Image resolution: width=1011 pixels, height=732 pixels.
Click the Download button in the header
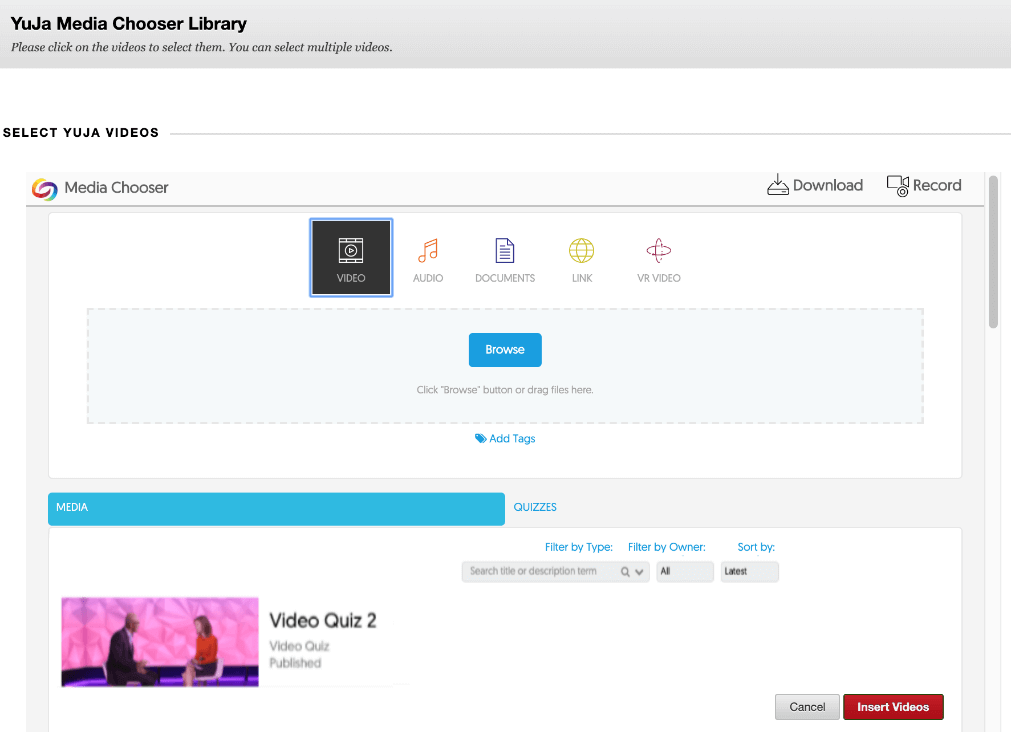[x=815, y=185]
